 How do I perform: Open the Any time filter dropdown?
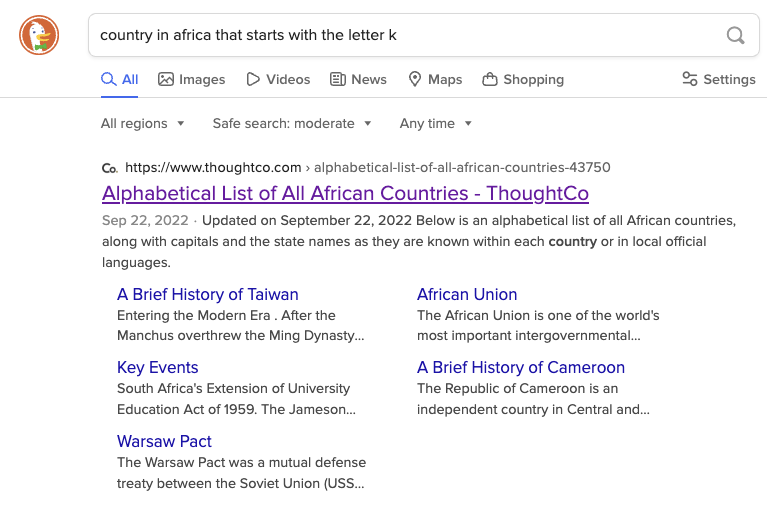coord(436,123)
